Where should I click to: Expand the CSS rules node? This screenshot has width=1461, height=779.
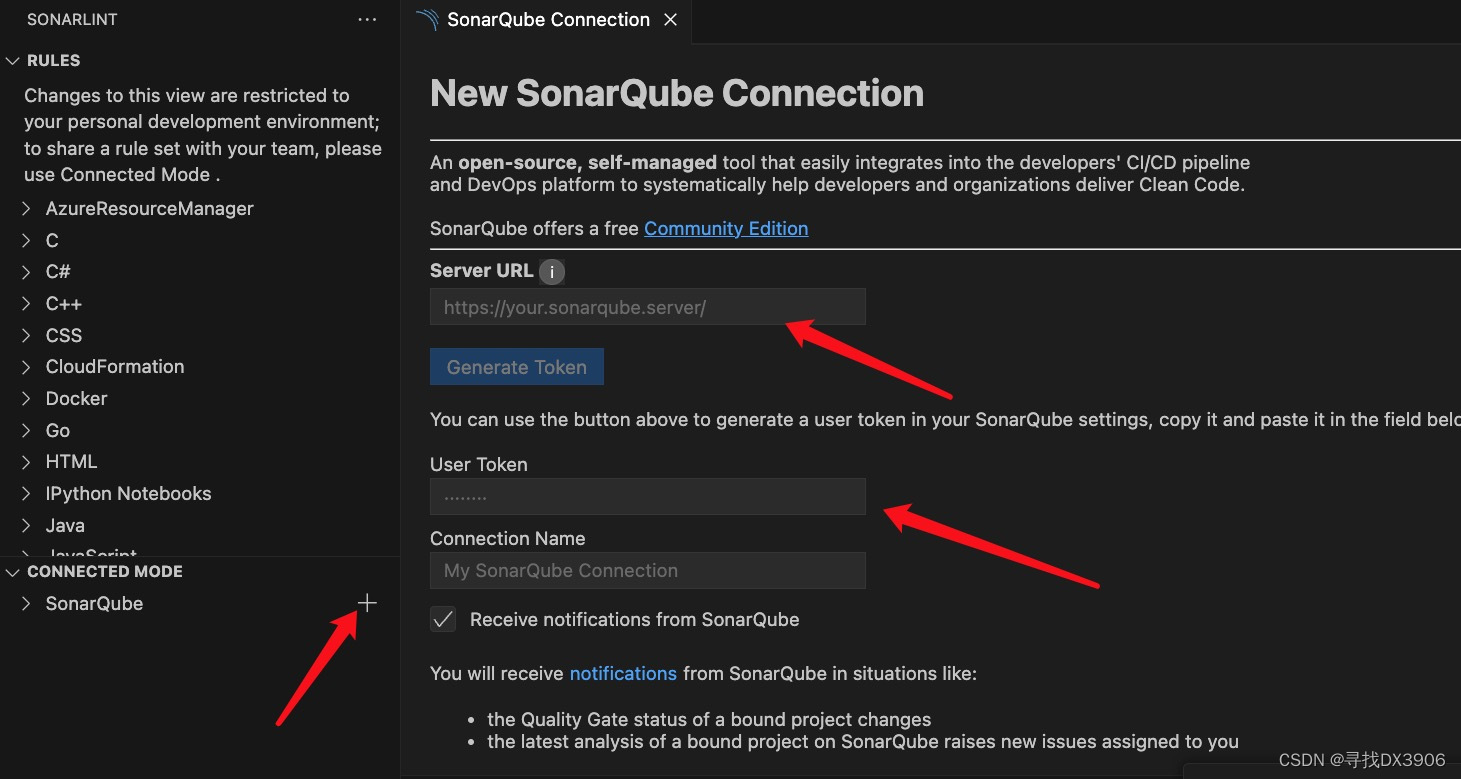click(27, 336)
